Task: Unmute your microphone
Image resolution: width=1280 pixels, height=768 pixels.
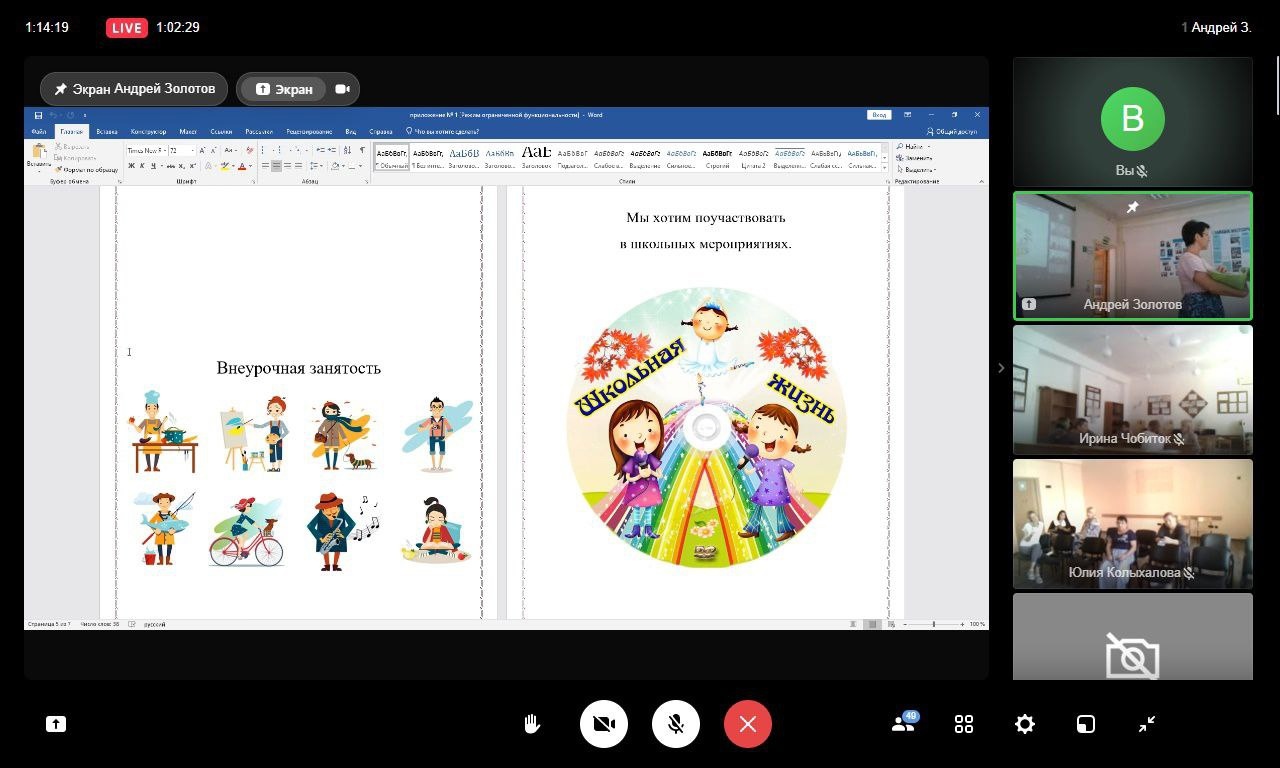Action: [x=676, y=724]
